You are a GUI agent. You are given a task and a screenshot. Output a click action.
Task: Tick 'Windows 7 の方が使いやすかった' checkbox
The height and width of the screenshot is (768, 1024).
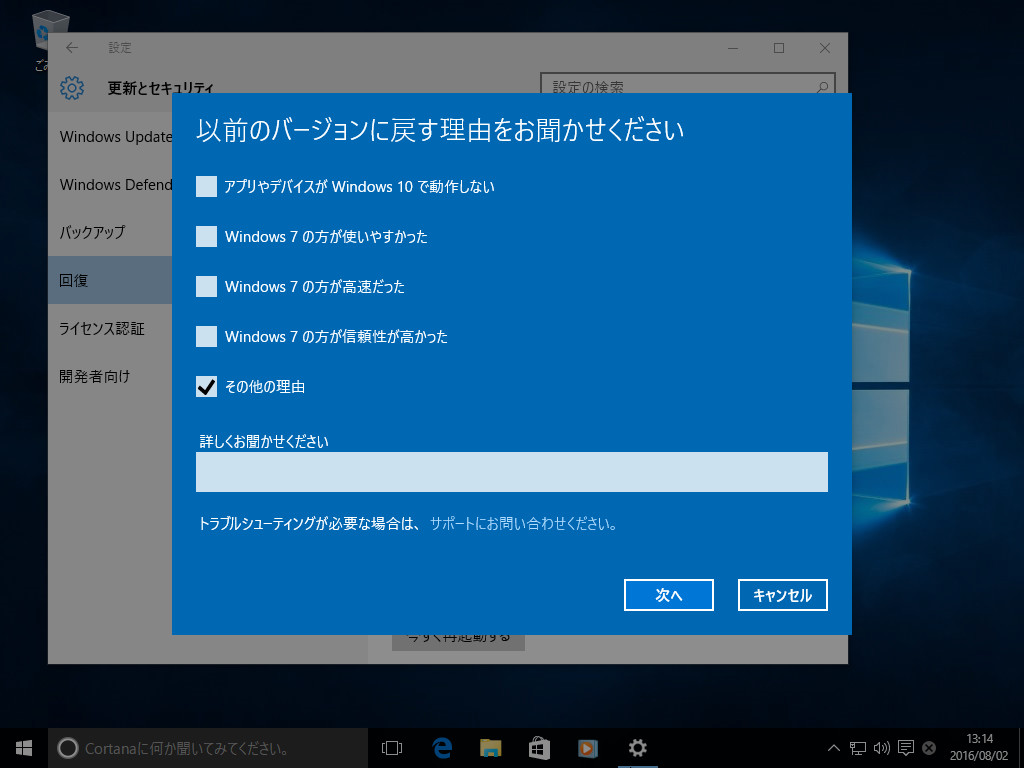pos(206,236)
